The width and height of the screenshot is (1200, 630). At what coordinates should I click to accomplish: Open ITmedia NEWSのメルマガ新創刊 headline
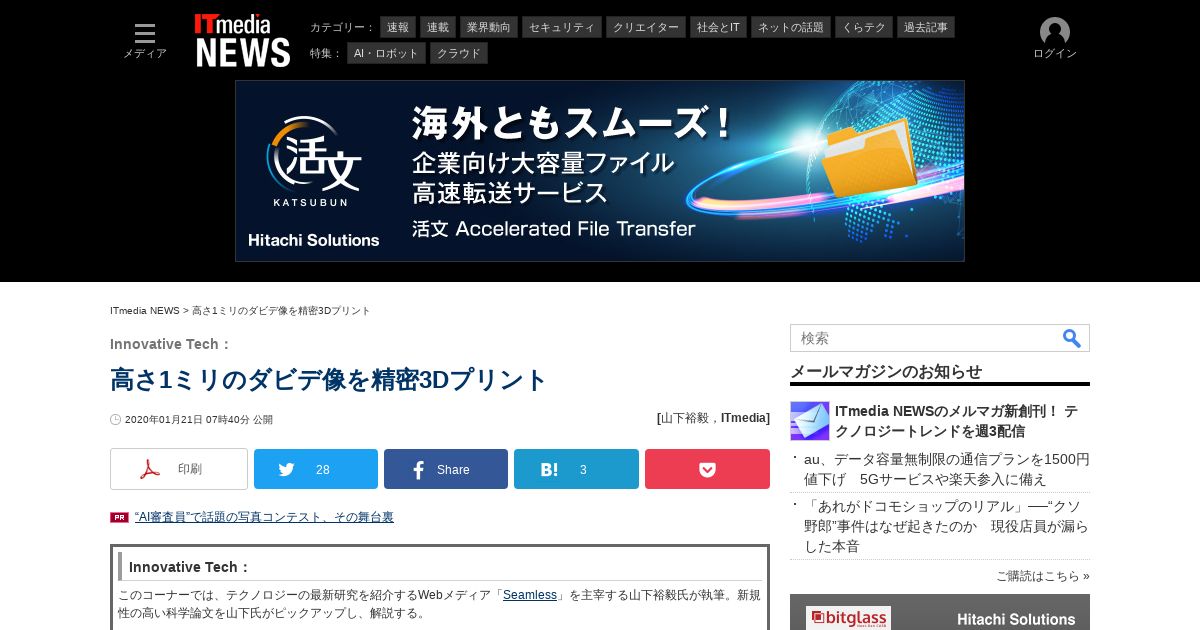click(x=956, y=421)
